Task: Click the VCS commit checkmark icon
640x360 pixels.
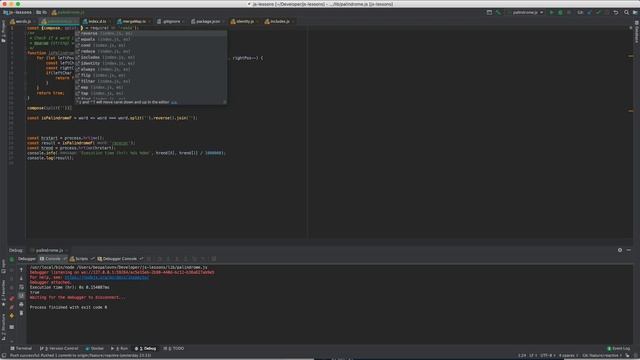Action: [598, 13]
